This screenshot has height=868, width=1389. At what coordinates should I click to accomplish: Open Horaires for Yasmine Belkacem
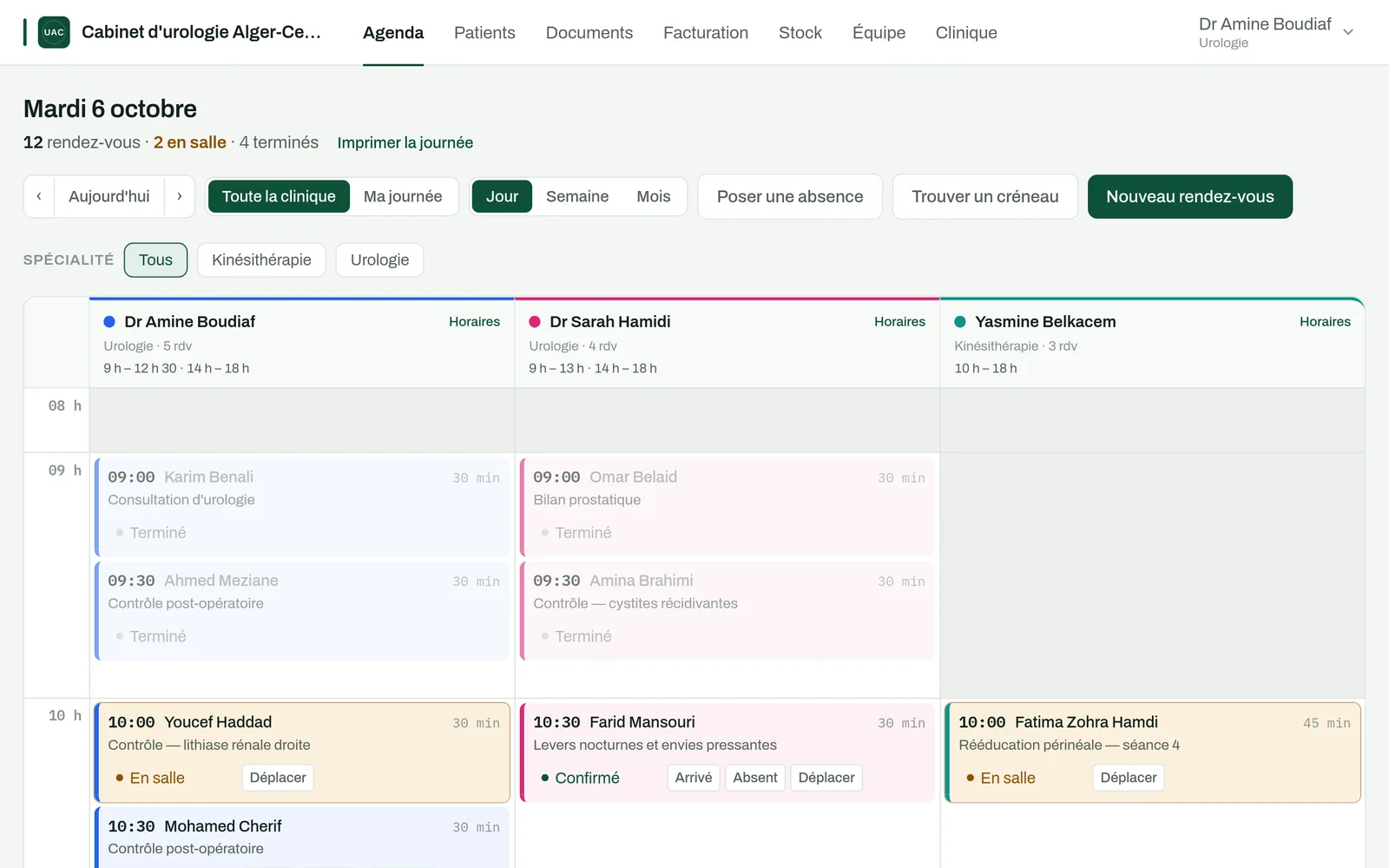coord(1325,322)
